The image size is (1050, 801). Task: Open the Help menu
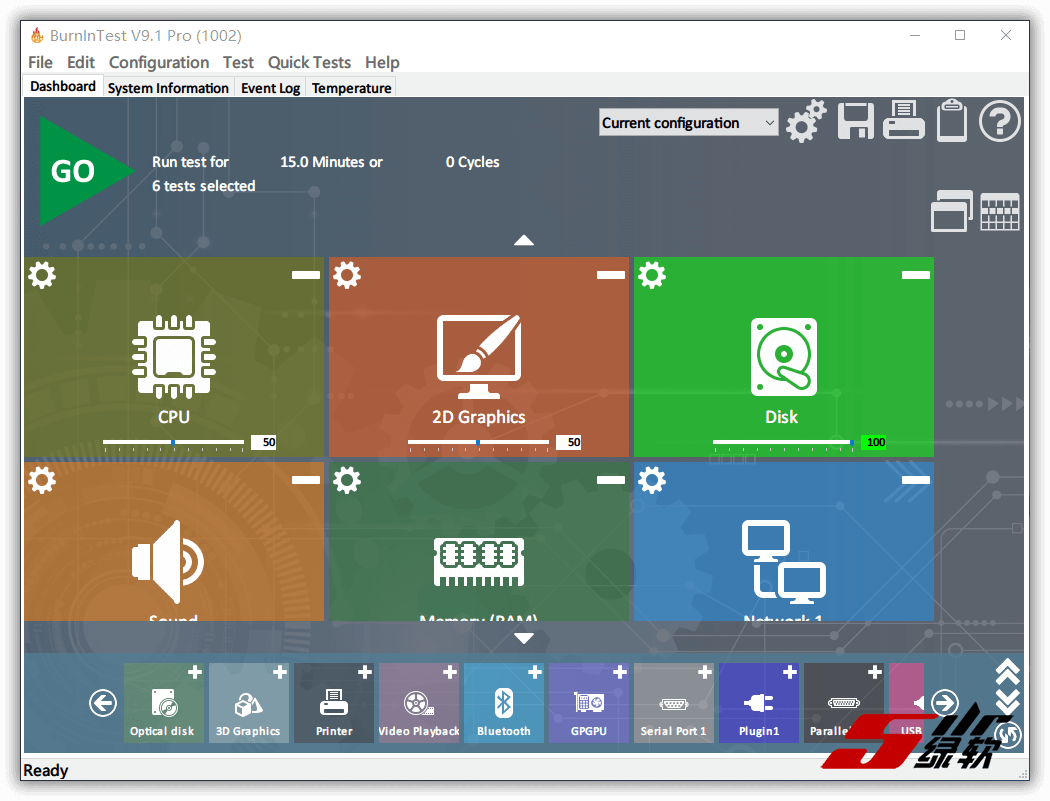pos(382,62)
